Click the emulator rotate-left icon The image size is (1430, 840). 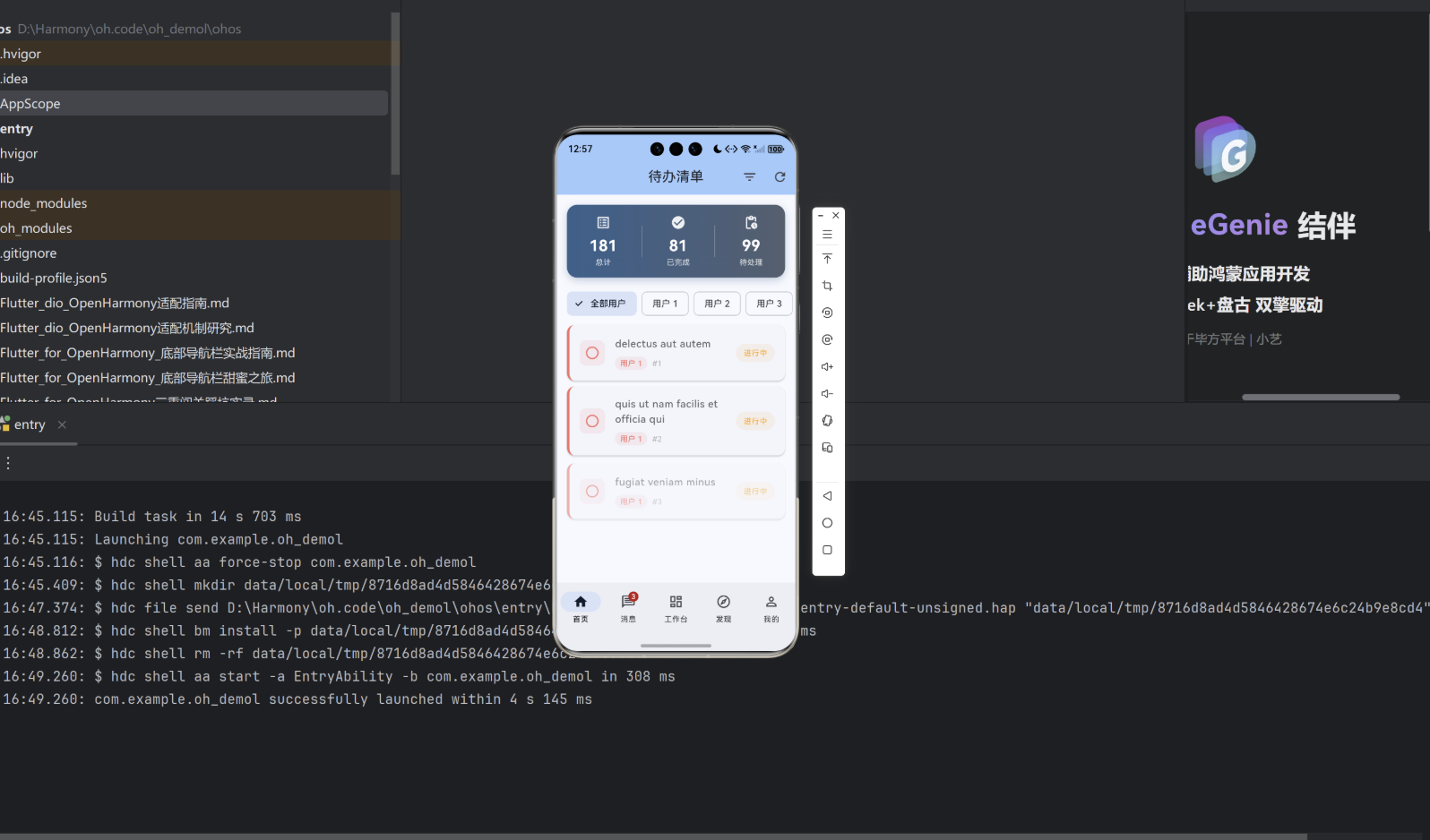[827, 313]
